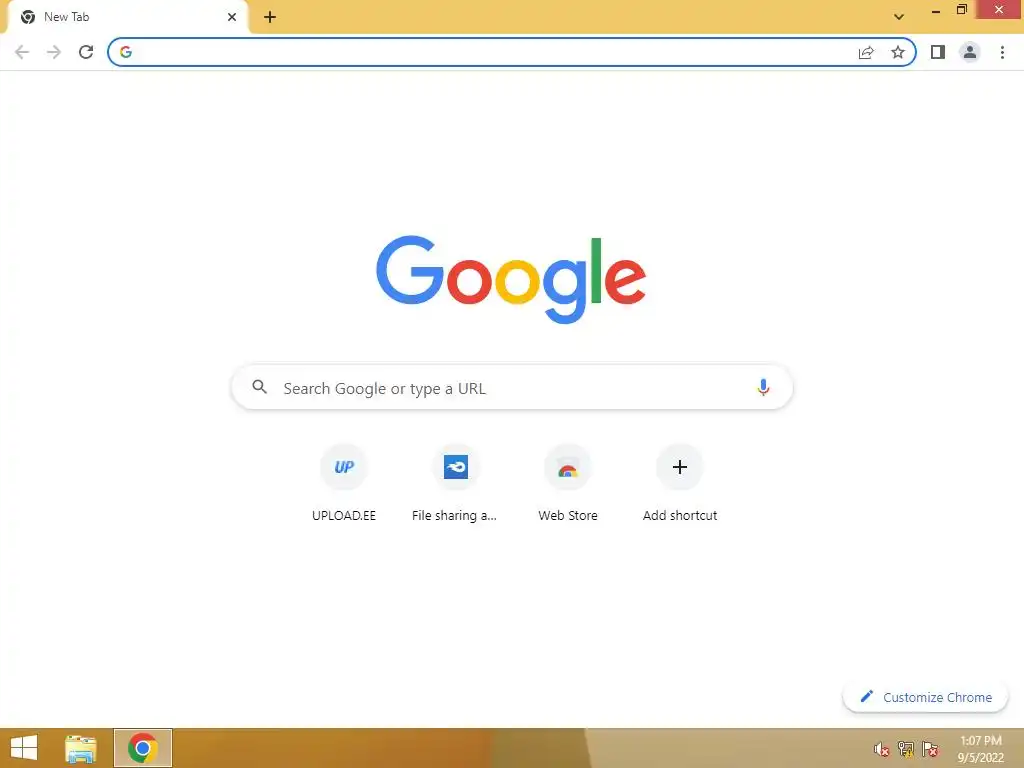Focus the address bar

click(511, 52)
